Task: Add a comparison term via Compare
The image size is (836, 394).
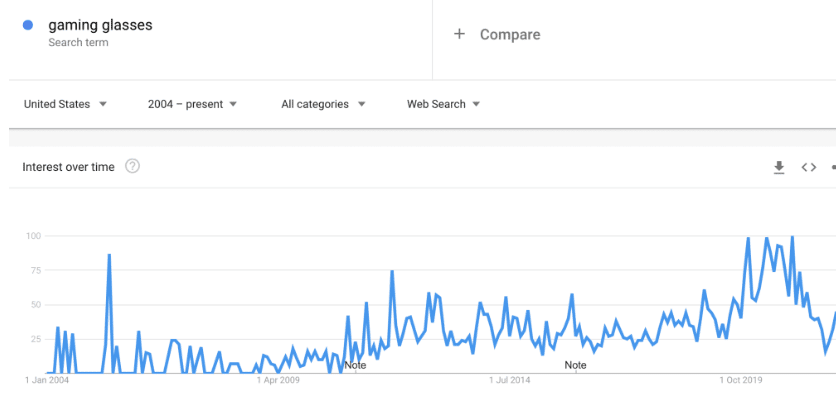Action: pyautogui.click(x=510, y=35)
